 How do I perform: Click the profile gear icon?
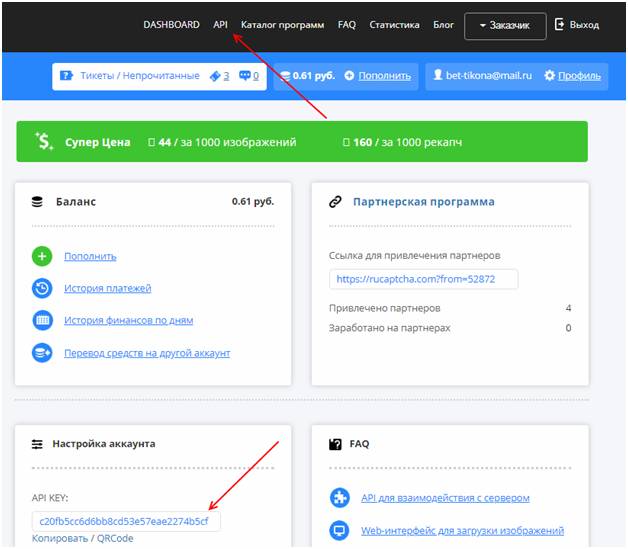(x=550, y=76)
